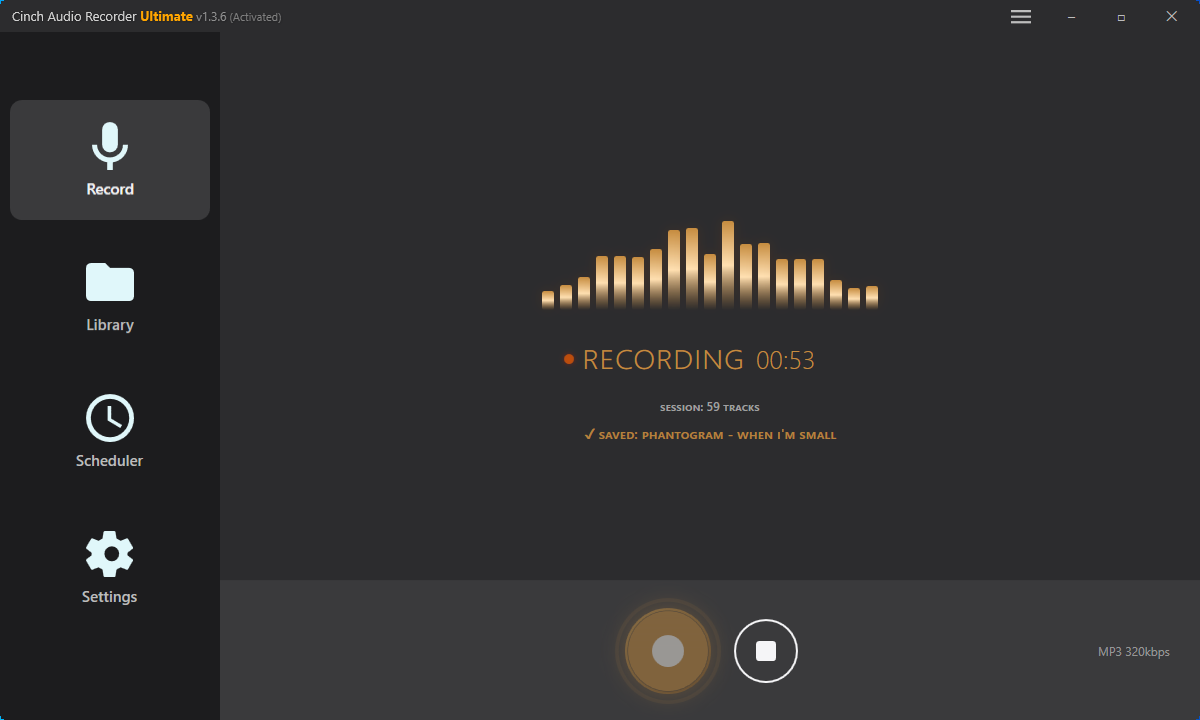Click the checkmark beside the saved track
This screenshot has width=1200, height=720.
point(588,435)
